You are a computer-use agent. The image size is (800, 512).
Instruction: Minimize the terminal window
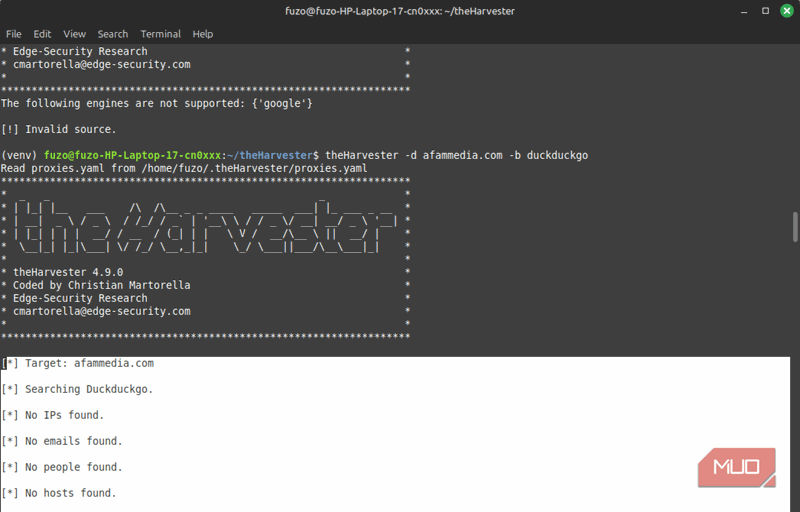(x=744, y=11)
